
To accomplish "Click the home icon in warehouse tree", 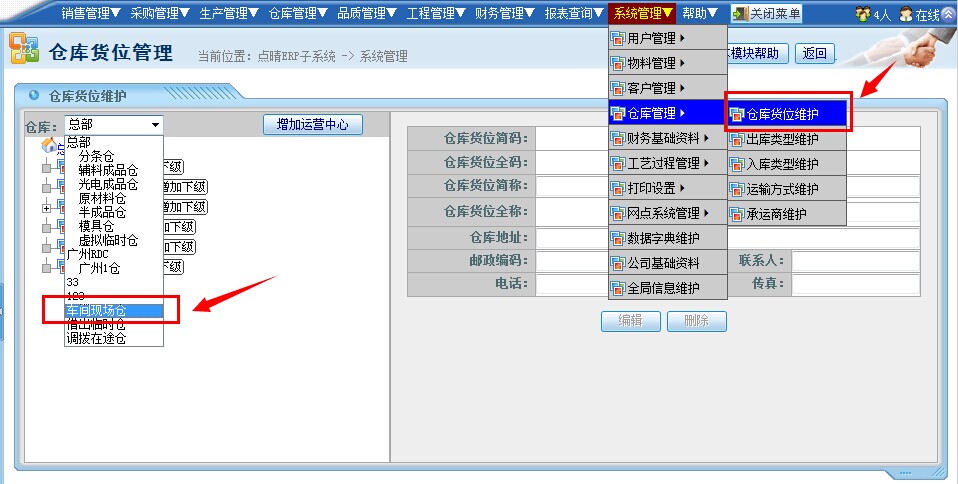I will [x=48, y=146].
